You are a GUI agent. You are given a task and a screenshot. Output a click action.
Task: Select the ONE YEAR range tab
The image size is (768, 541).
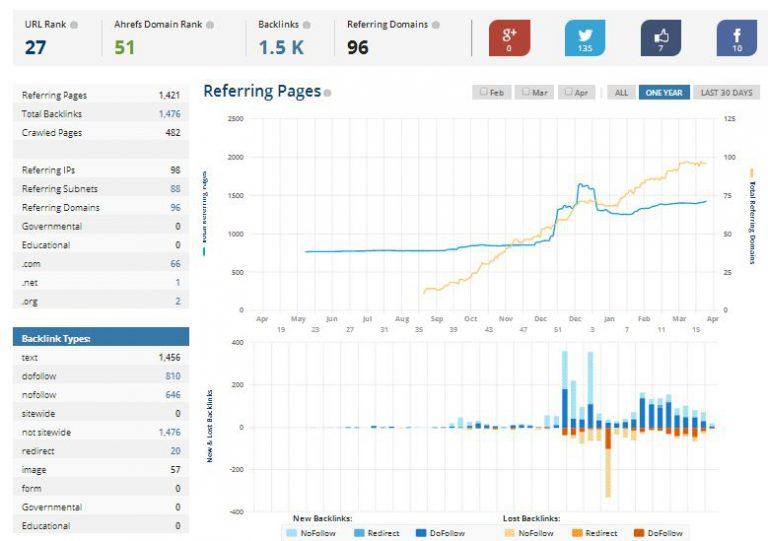tap(663, 92)
